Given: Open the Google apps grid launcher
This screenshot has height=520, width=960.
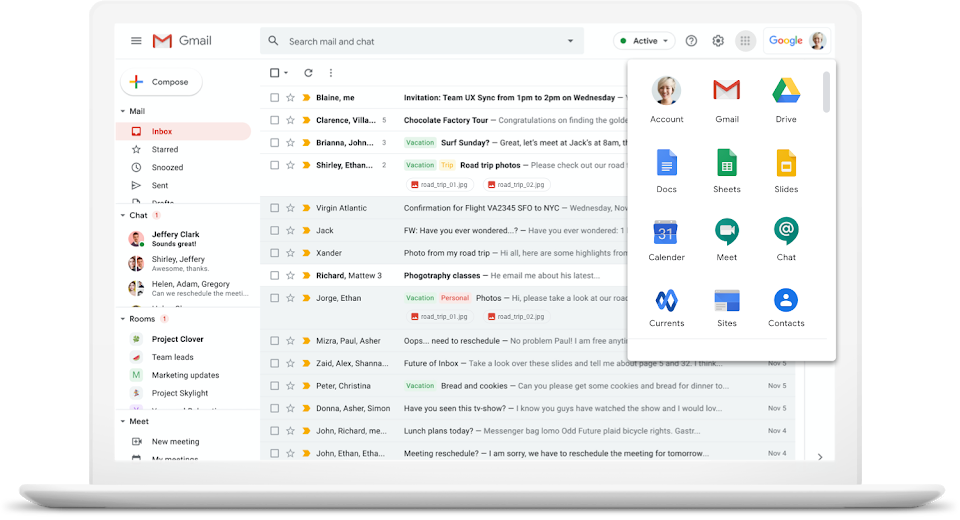Looking at the screenshot, I should pyautogui.click(x=745, y=41).
